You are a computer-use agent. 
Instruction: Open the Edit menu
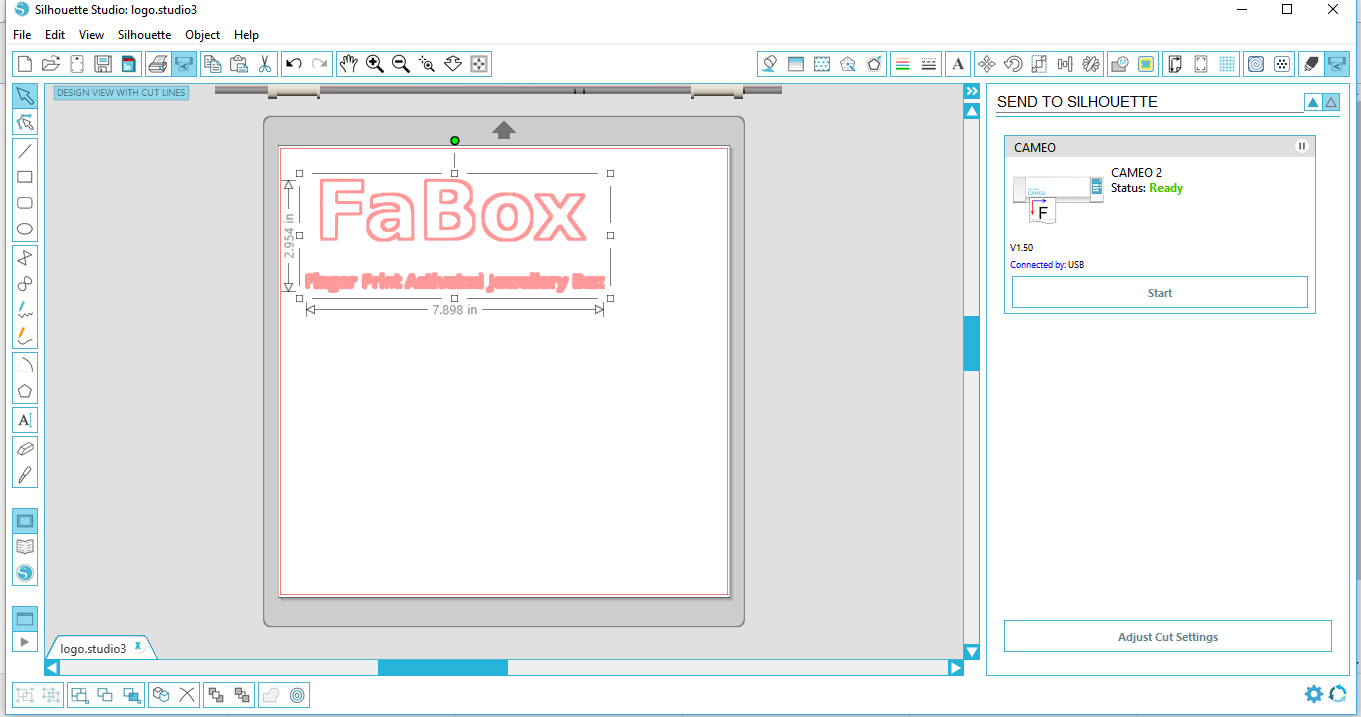tap(55, 35)
